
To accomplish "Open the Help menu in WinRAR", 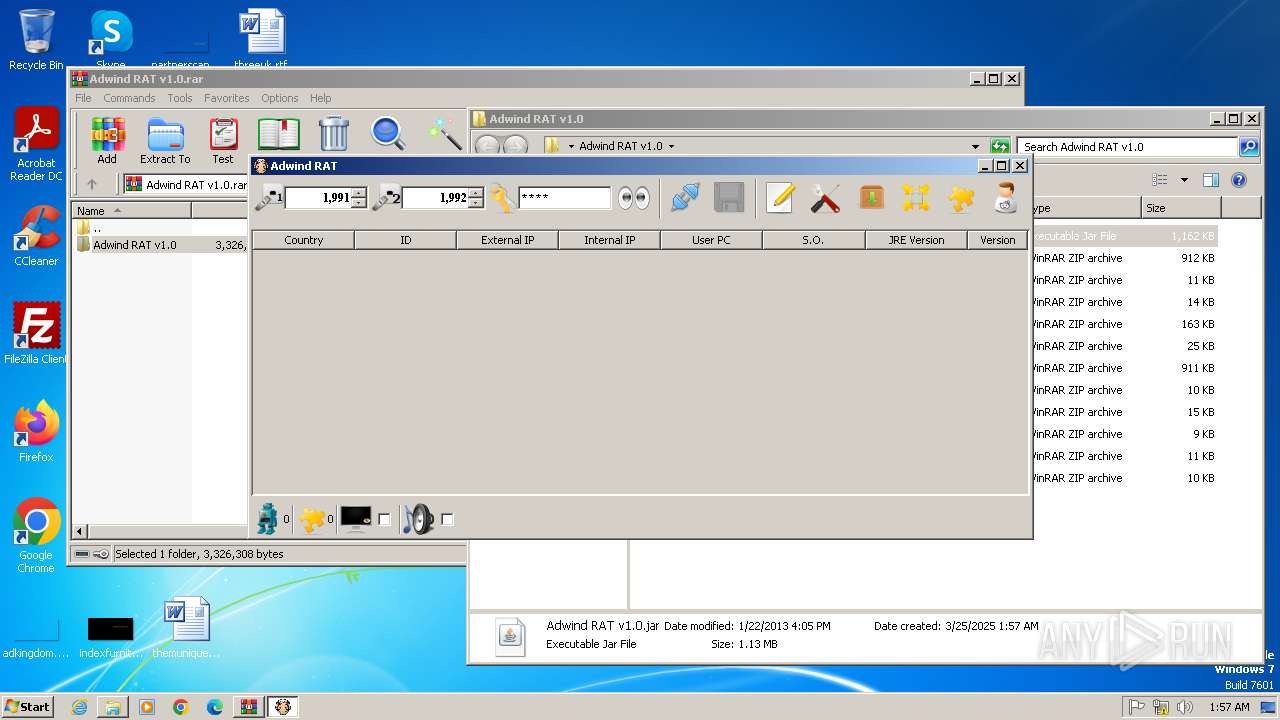I will click(320, 98).
